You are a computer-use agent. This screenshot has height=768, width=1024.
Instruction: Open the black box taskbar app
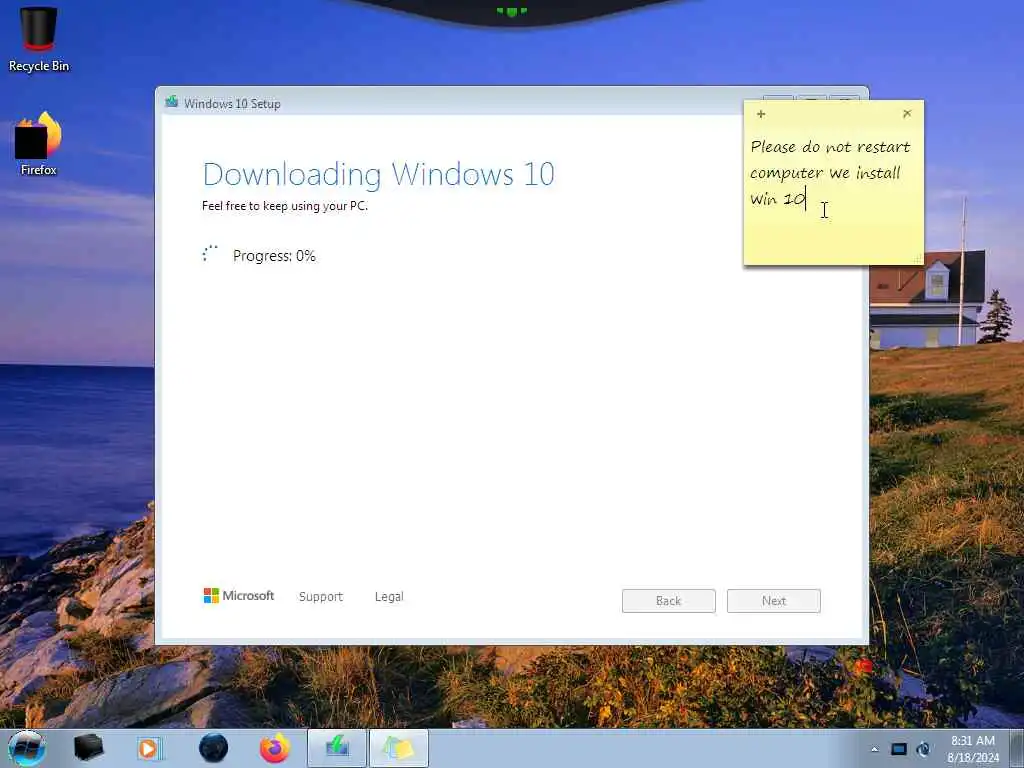(89, 748)
